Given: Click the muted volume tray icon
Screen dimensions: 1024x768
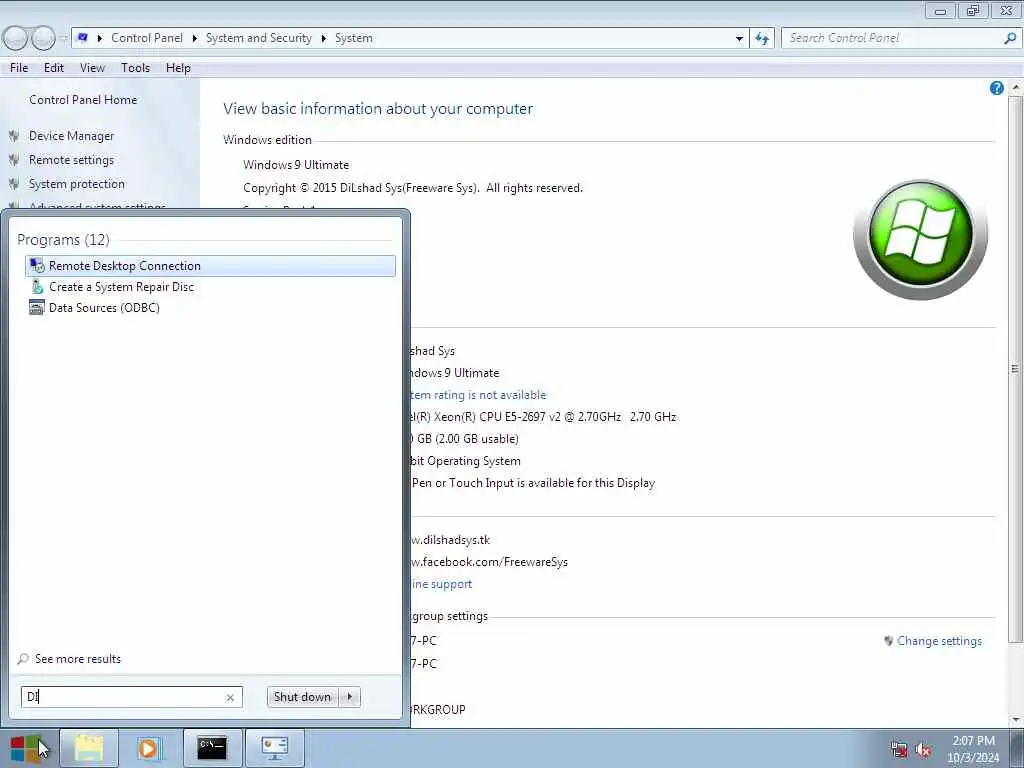Looking at the screenshot, I should point(923,750).
